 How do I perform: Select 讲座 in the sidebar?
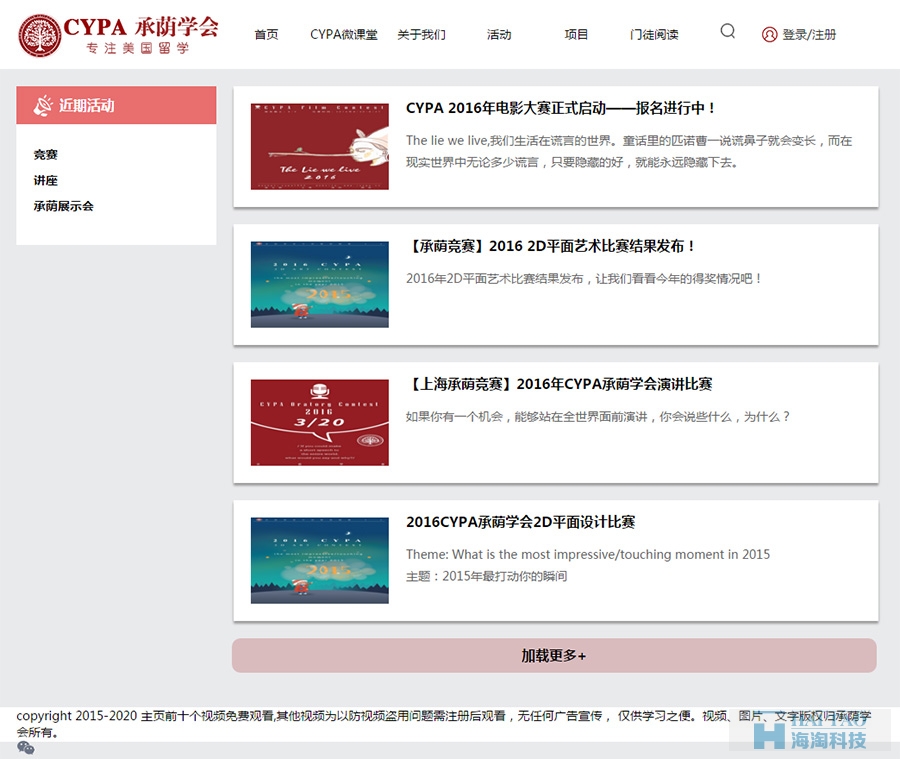point(45,180)
